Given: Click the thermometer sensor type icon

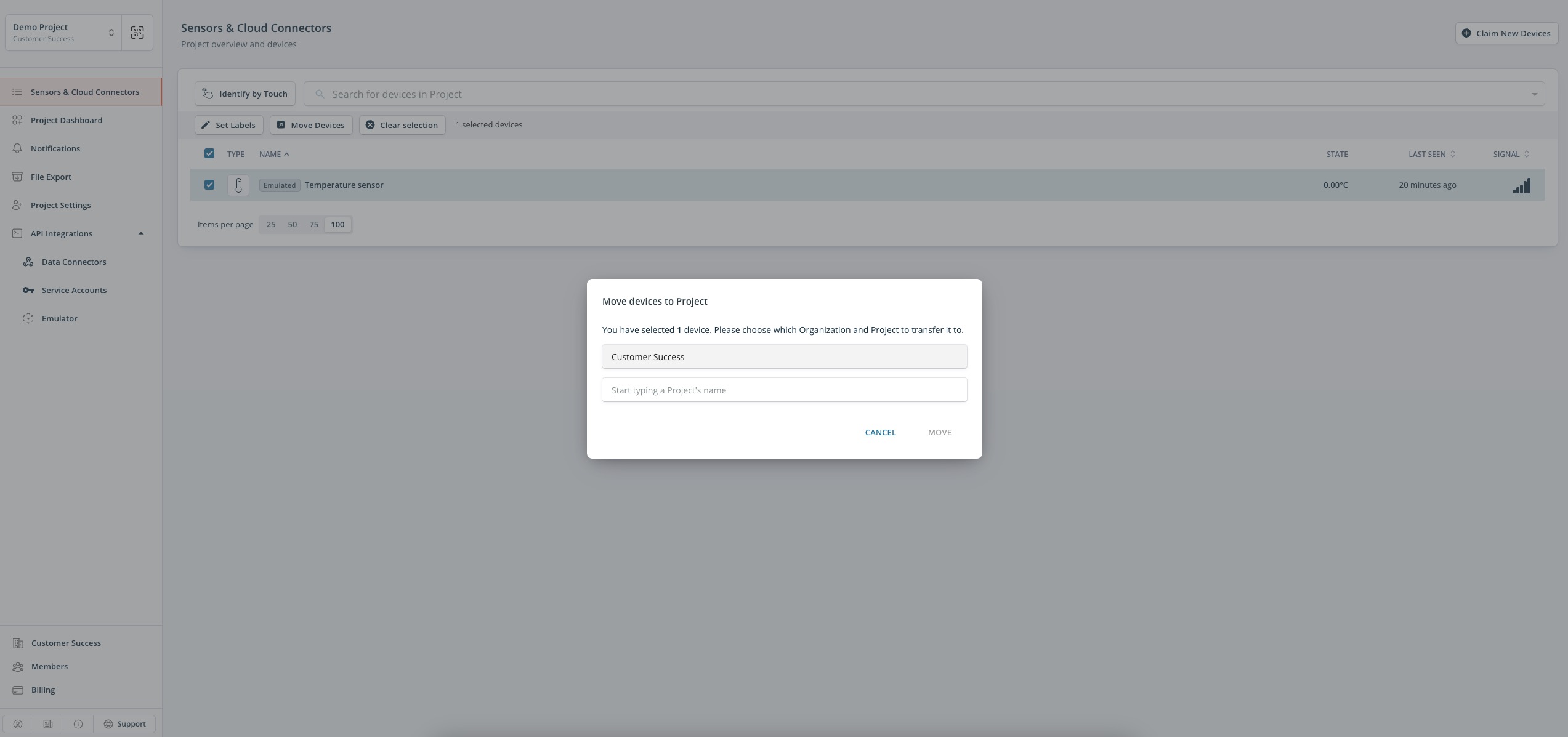Looking at the screenshot, I should coord(238,185).
